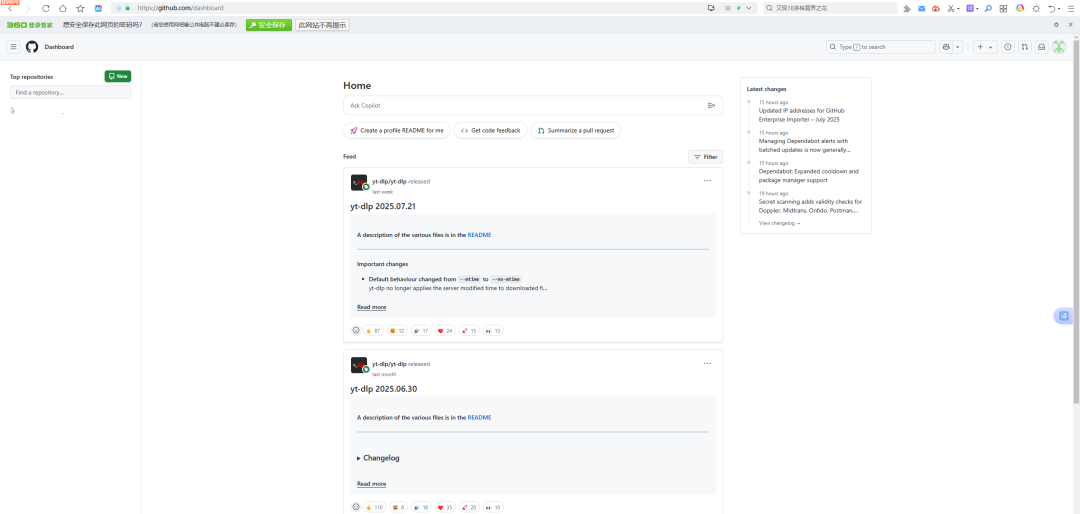Viewport: 1080px width, 514px height.
Task: Toggle heart reaction with 24 on first release
Action: coord(445,330)
